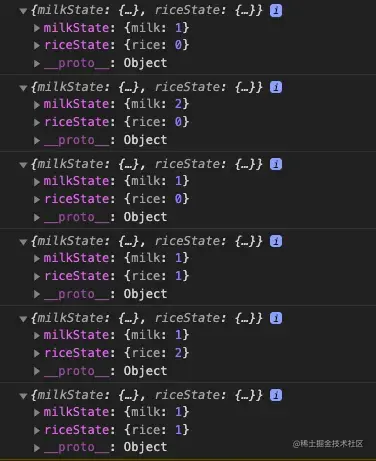The height and width of the screenshot is (461, 376).
Task: Click the info icon on the last logged object
Action: point(276,395)
